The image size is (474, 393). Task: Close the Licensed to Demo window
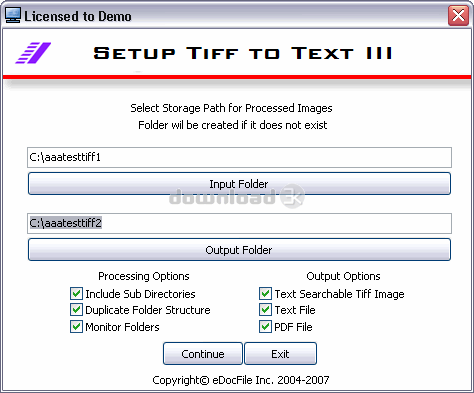click(458, 15)
